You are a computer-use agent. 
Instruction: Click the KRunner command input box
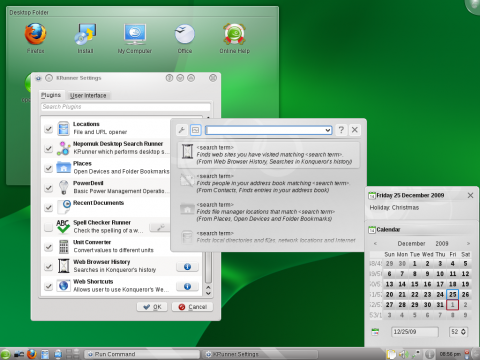point(265,130)
